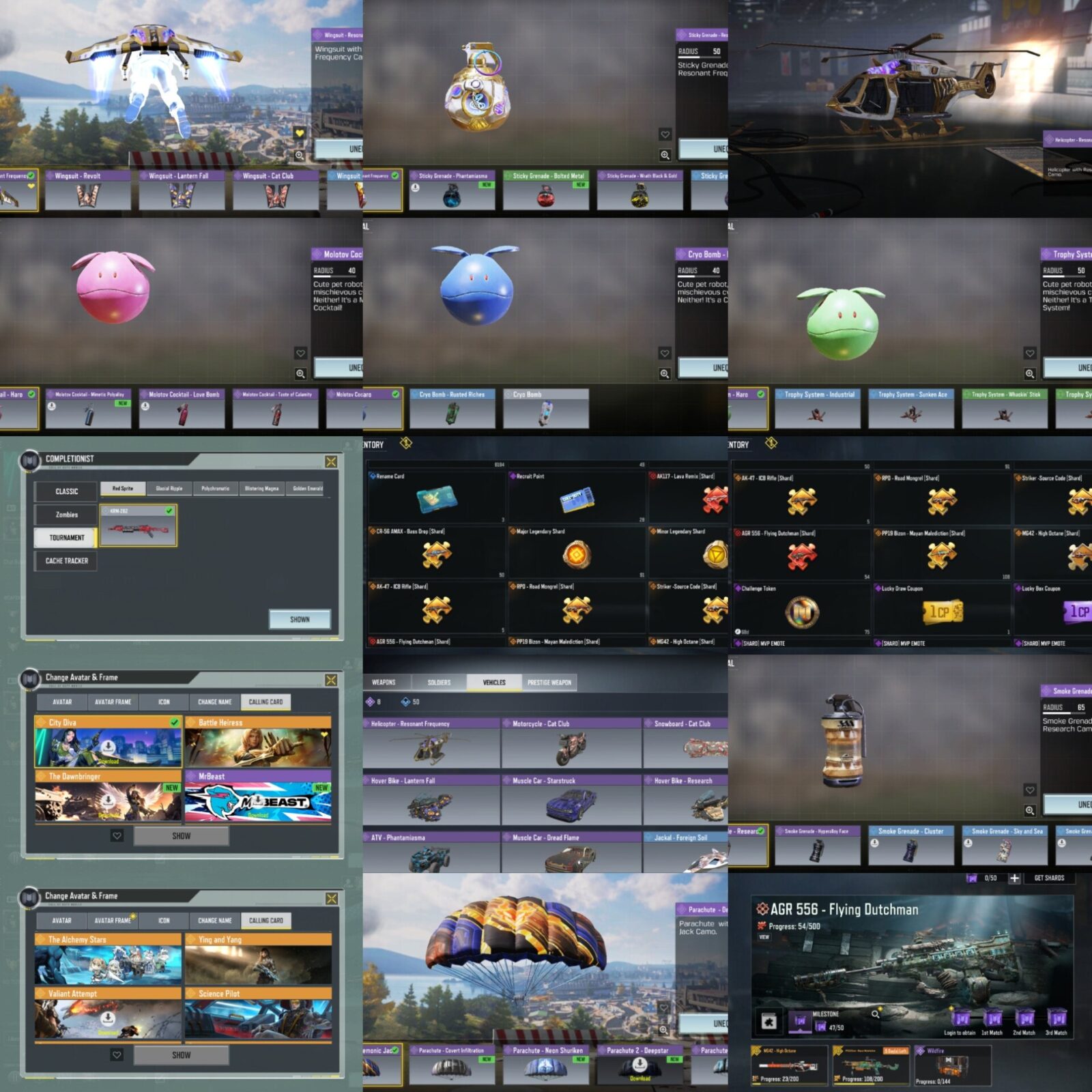Click the GET SHARDS button

1049,878
